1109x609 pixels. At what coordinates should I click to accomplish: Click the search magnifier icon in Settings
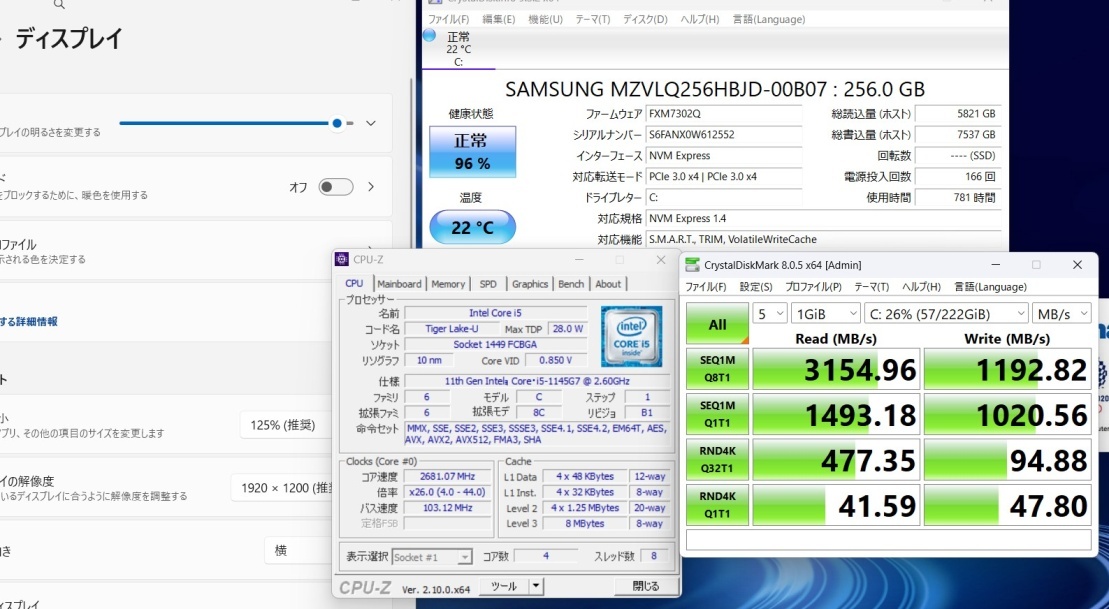59,4
